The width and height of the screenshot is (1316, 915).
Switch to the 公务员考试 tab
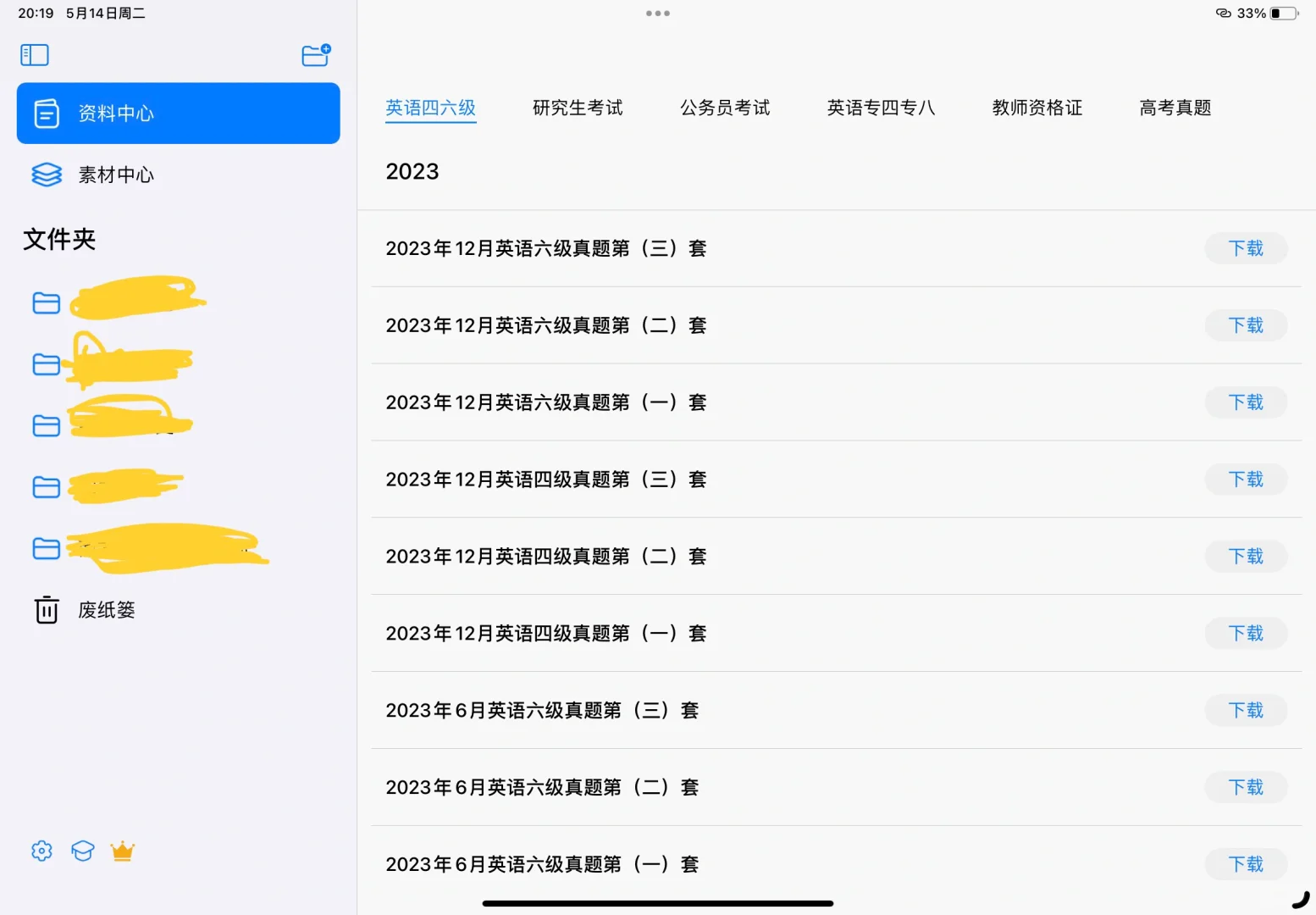[724, 108]
